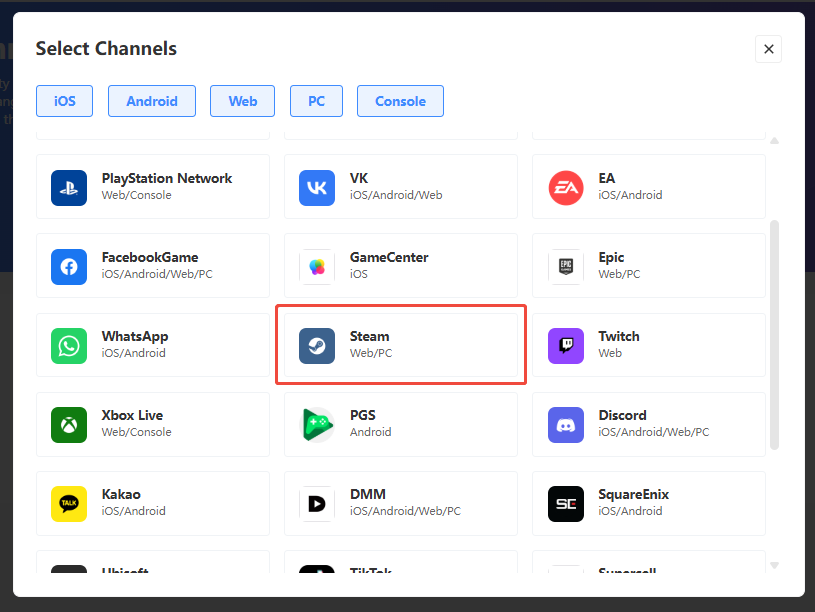Image resolution: width=815 pixels, height=612 pixels.
Task: Select the PGS Android channel card
Action: (400, 424)
